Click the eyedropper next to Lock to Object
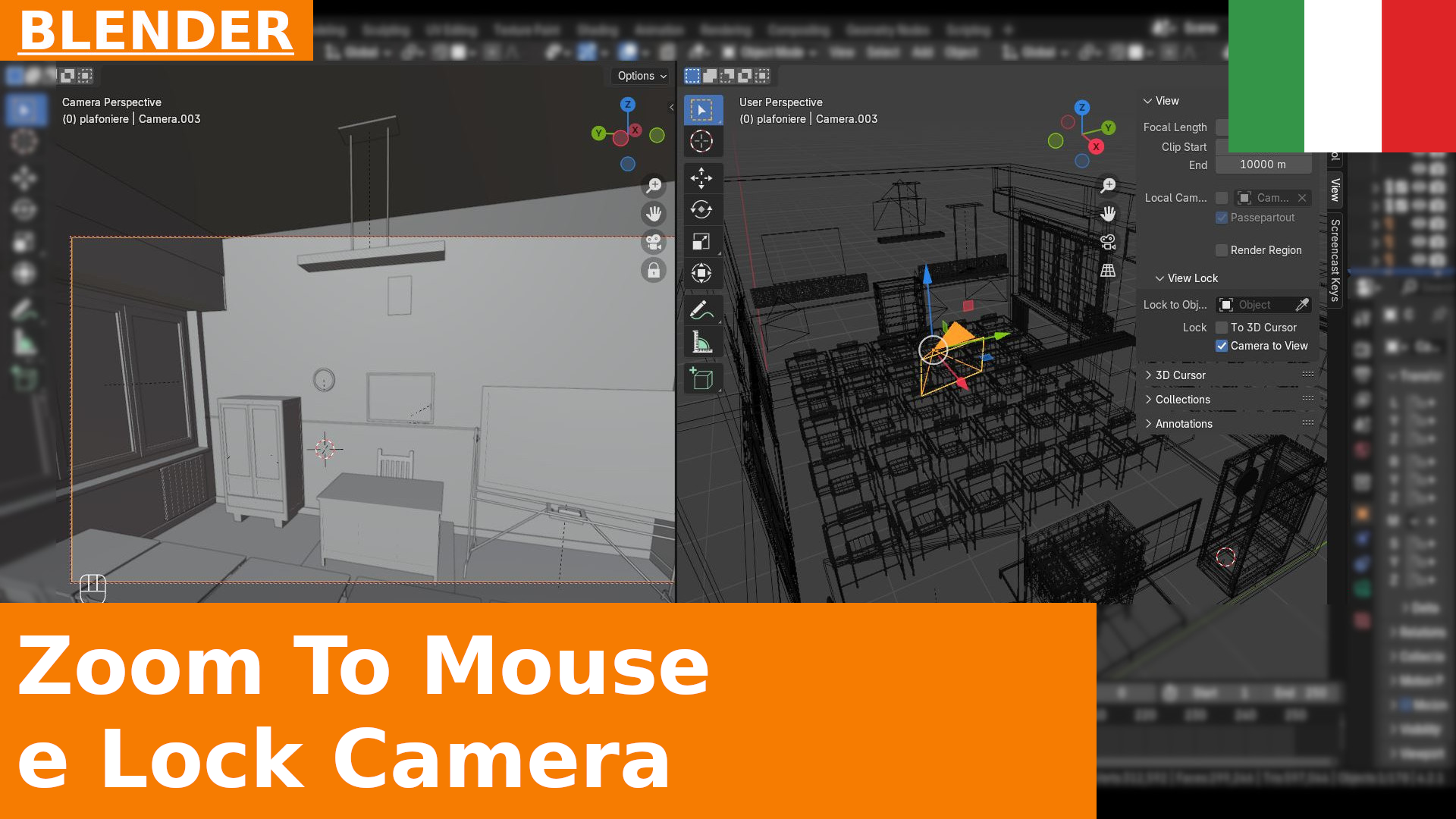 [1302, 305]
